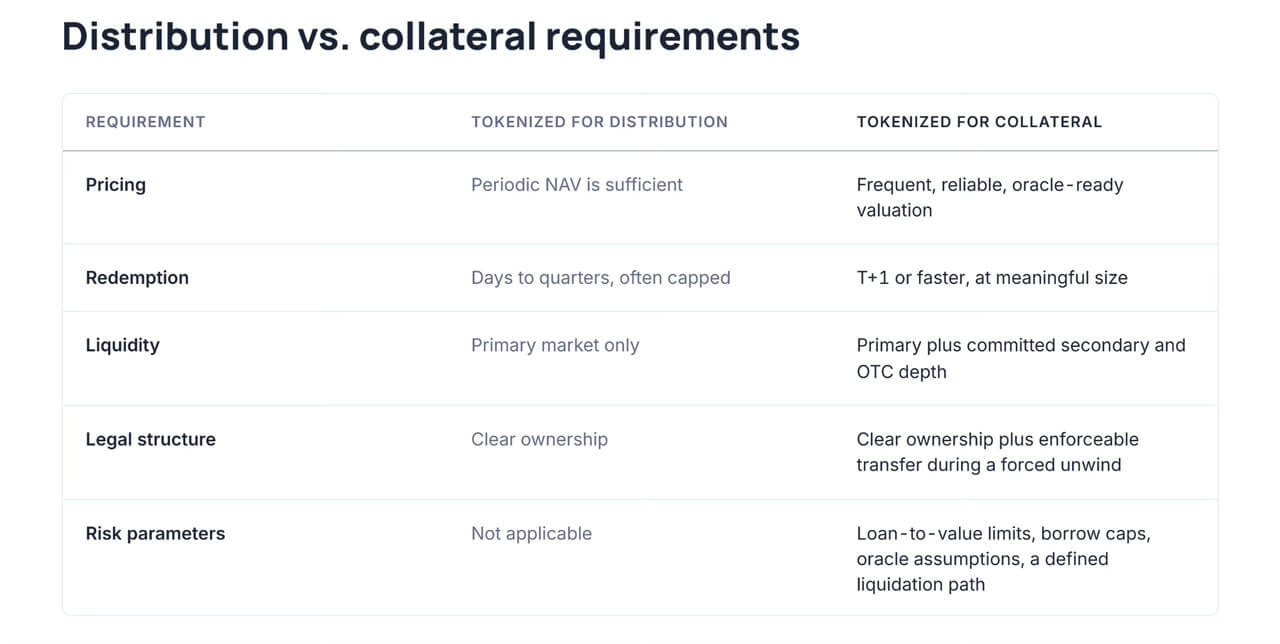Click the Pricing row label
1280x644 pixels.
(x=115, y=185)
